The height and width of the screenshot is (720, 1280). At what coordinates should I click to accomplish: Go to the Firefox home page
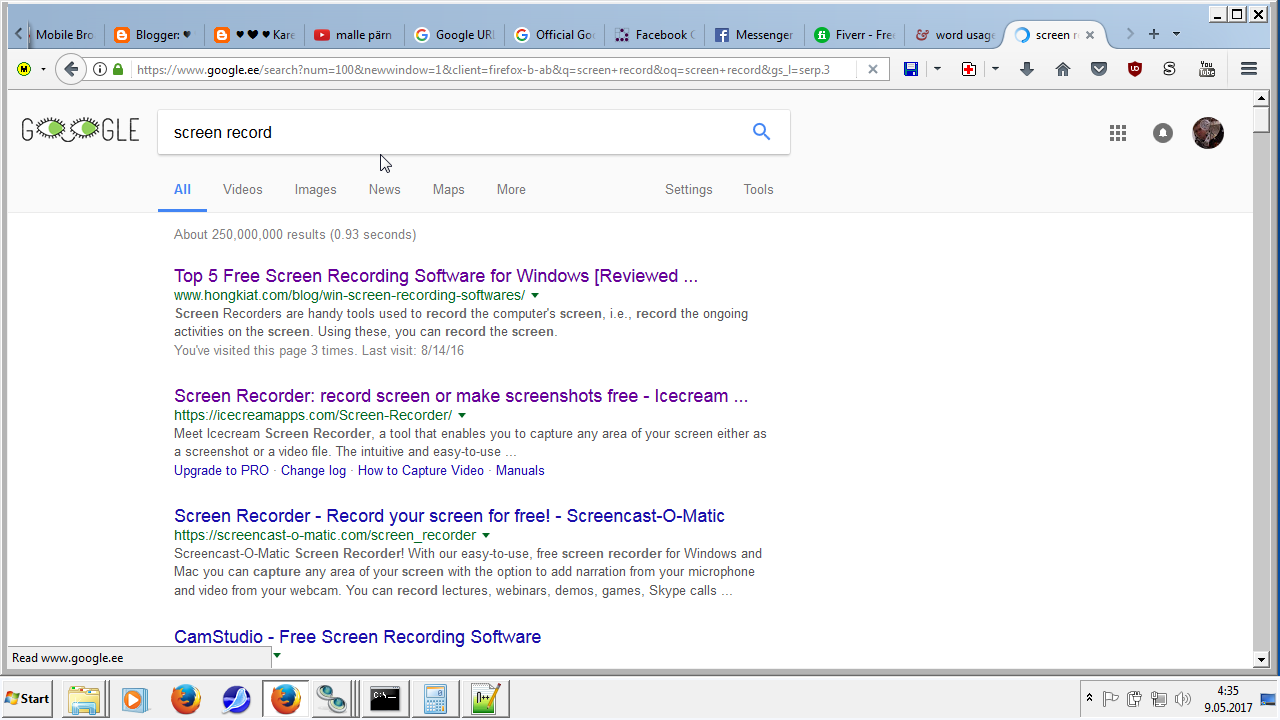coord(1063,69)
